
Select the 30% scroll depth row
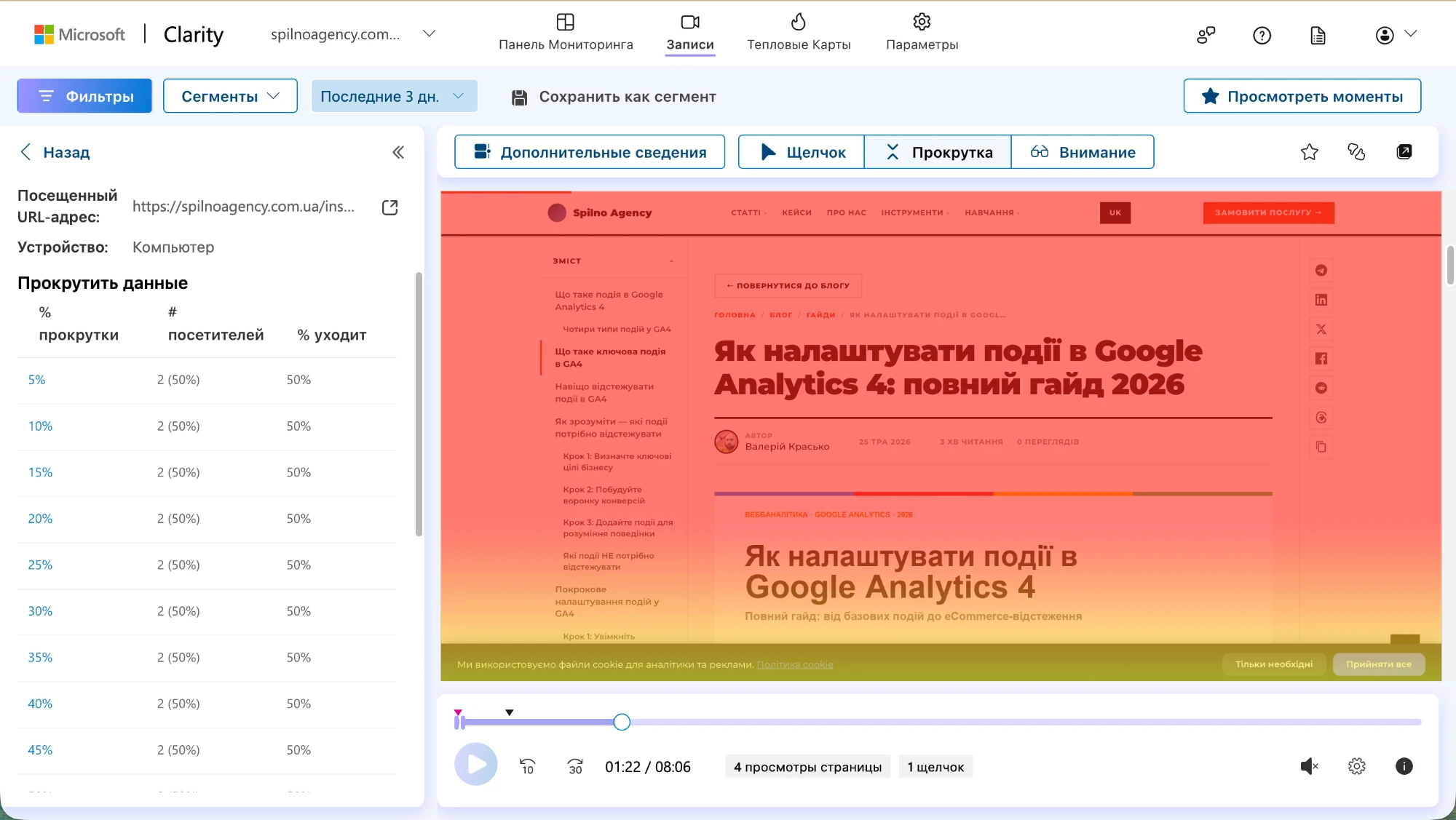(207, 612)
